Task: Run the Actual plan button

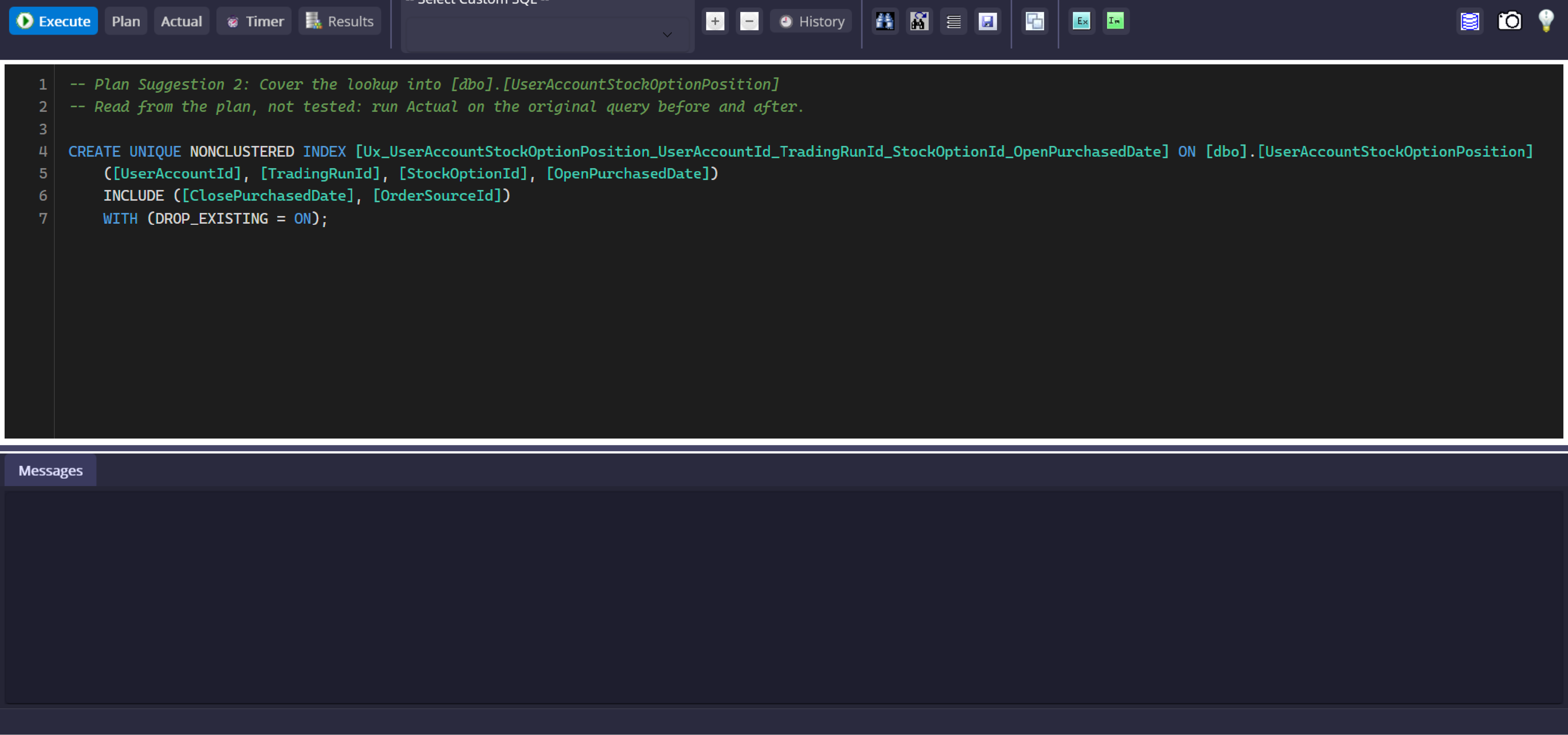Action: tap(181, 21)
